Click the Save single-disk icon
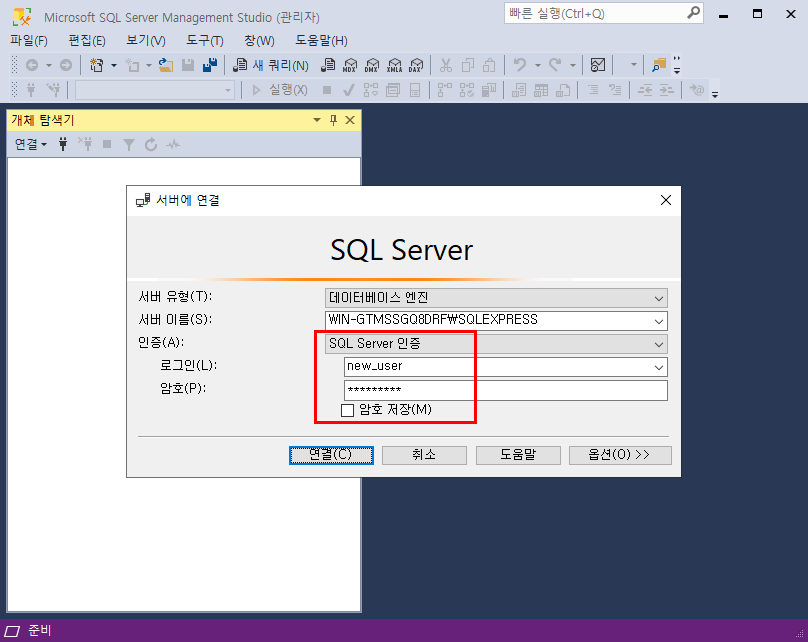The image size is (808, 642). click(188, 65)
